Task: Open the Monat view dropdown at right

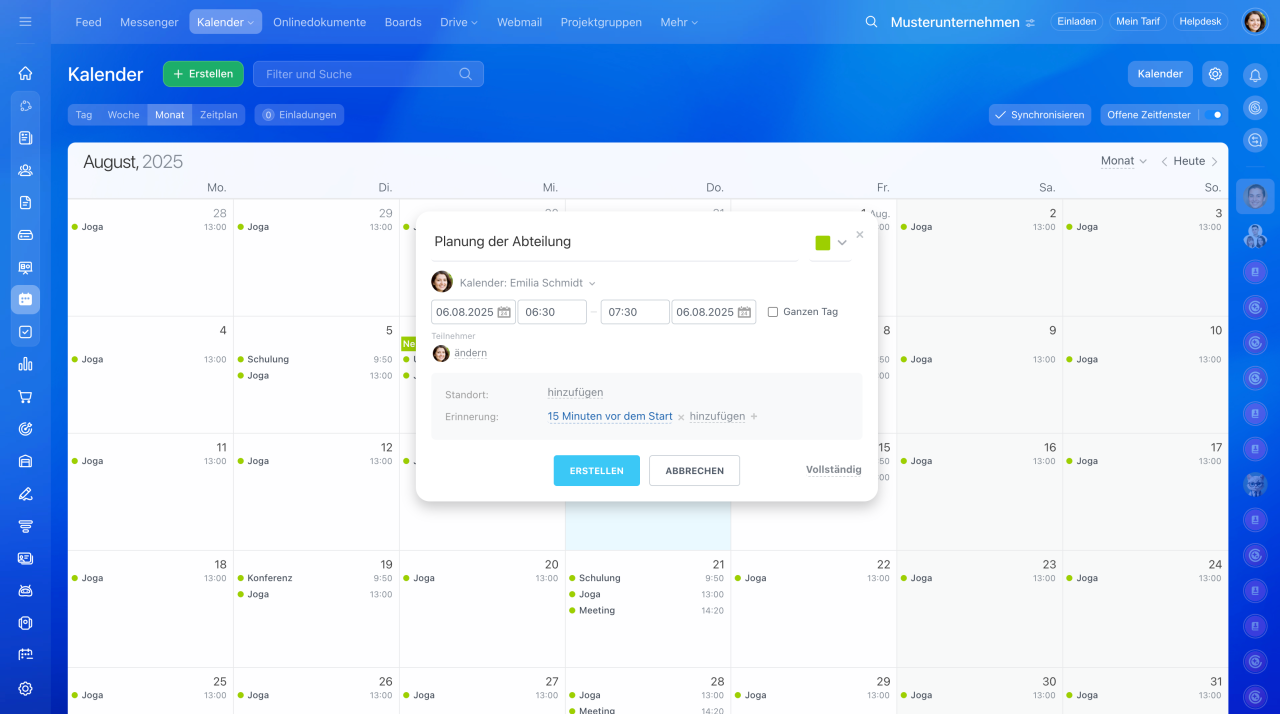Action: 1123,161
